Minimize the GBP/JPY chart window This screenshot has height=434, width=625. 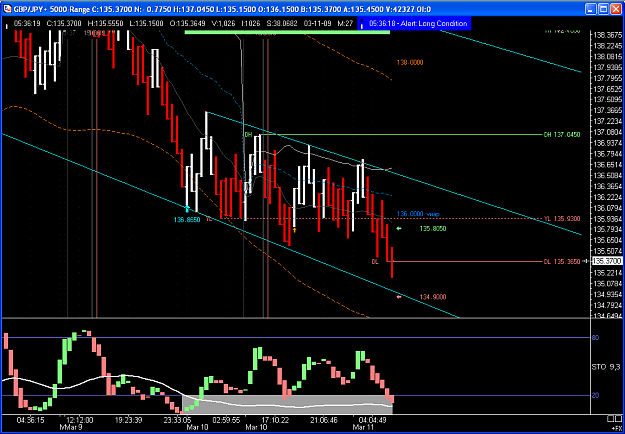click(x=592, y=8)
